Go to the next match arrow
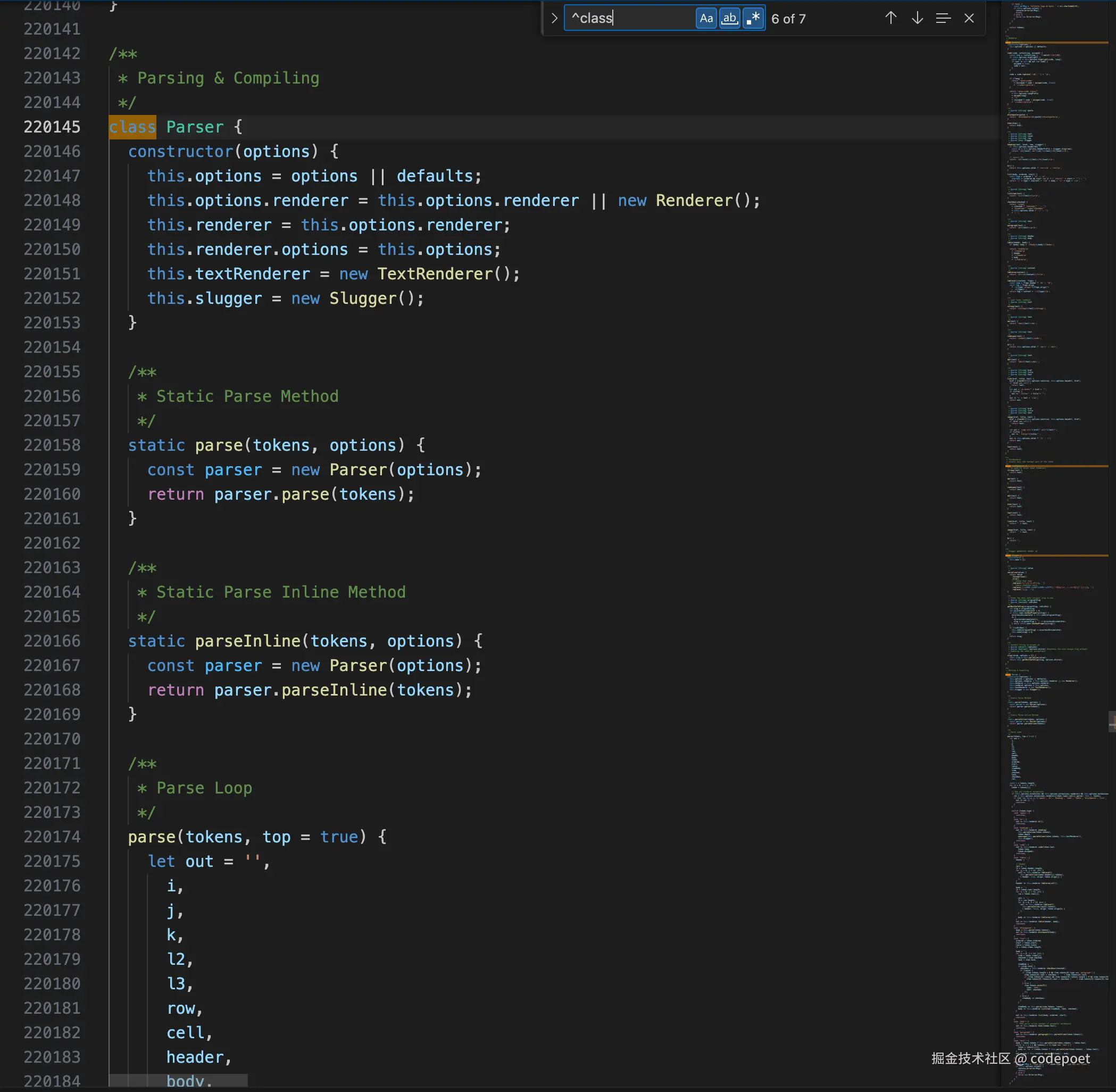 (x=917, y=18)
